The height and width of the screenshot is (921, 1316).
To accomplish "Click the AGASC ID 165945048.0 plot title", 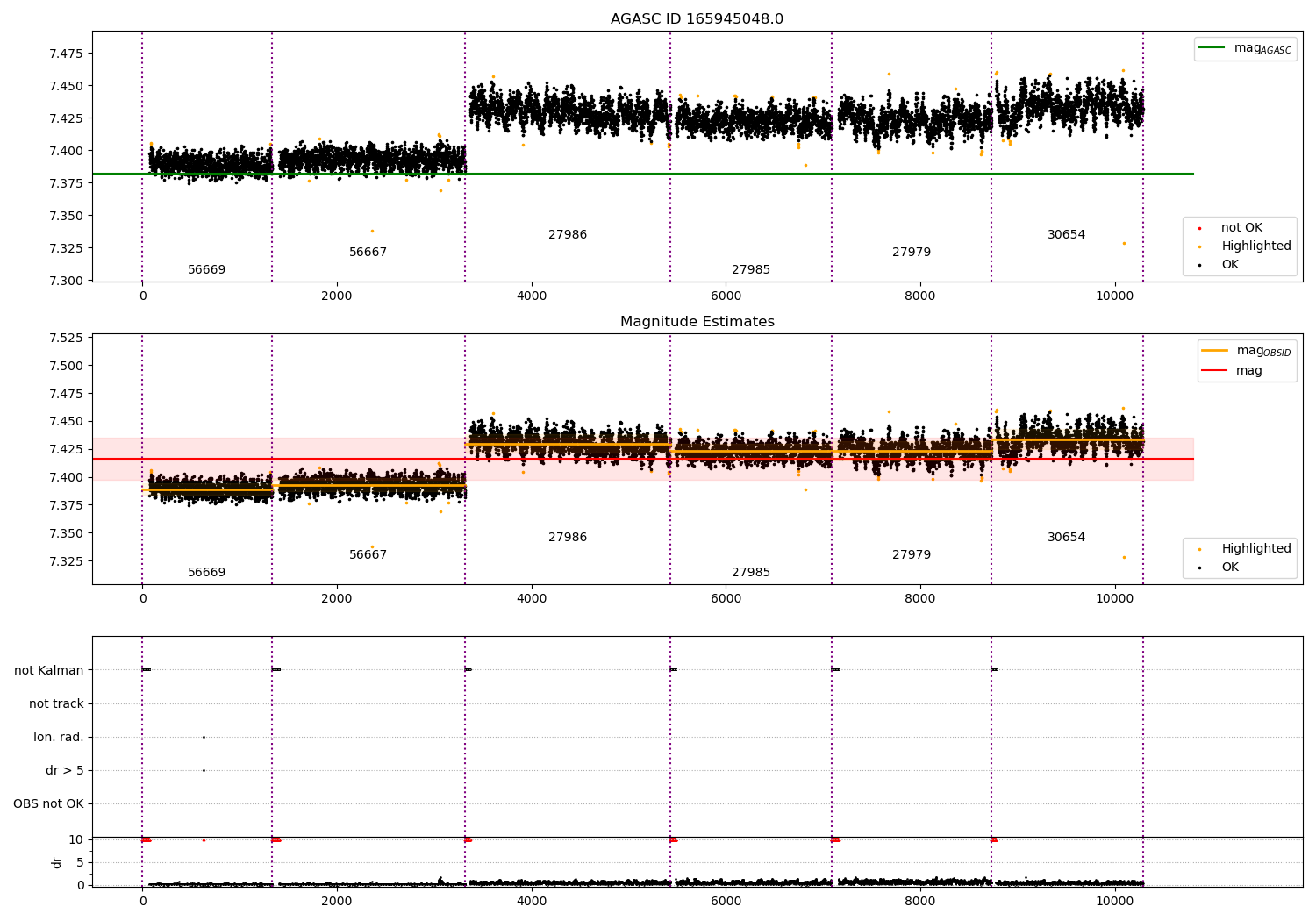I will (697, 19).
